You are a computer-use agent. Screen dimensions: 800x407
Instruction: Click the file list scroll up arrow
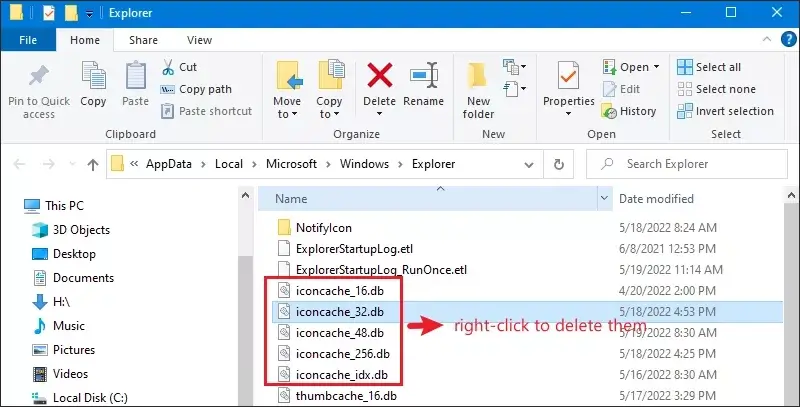[792, 195]
